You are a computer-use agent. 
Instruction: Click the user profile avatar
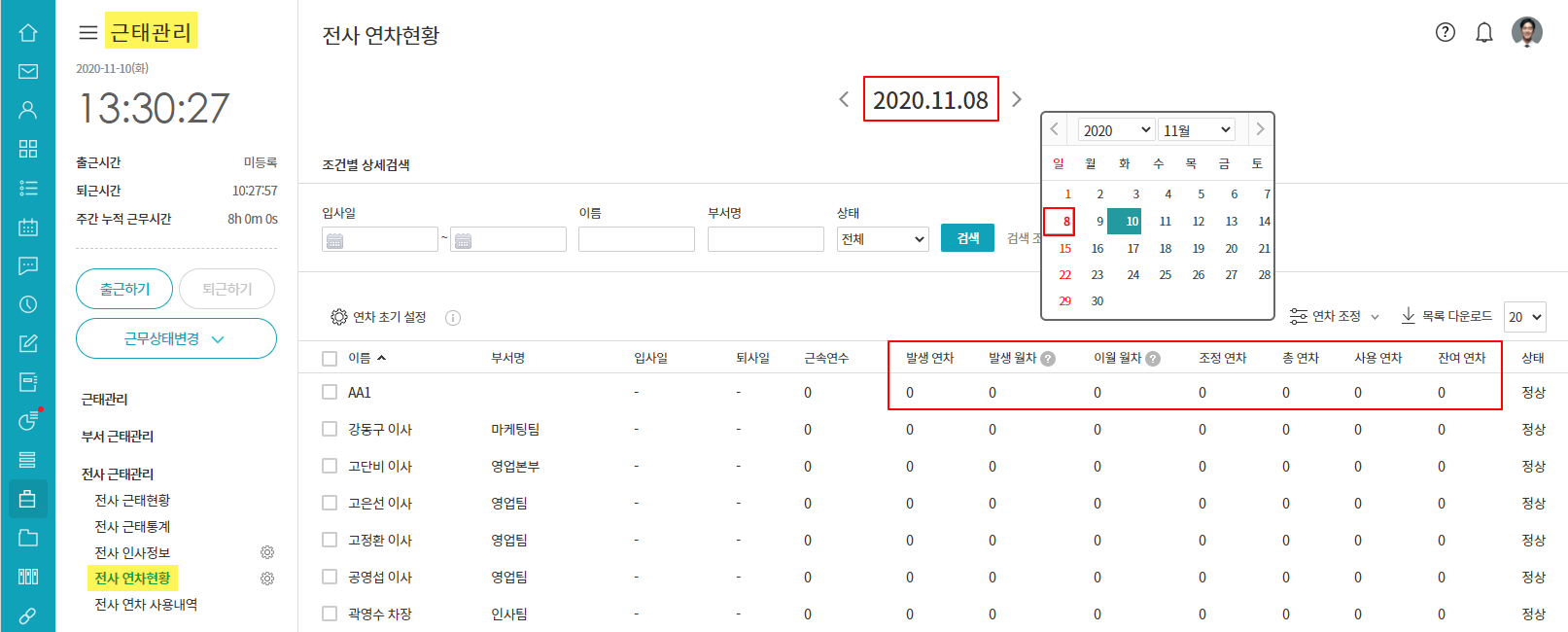1526,32
